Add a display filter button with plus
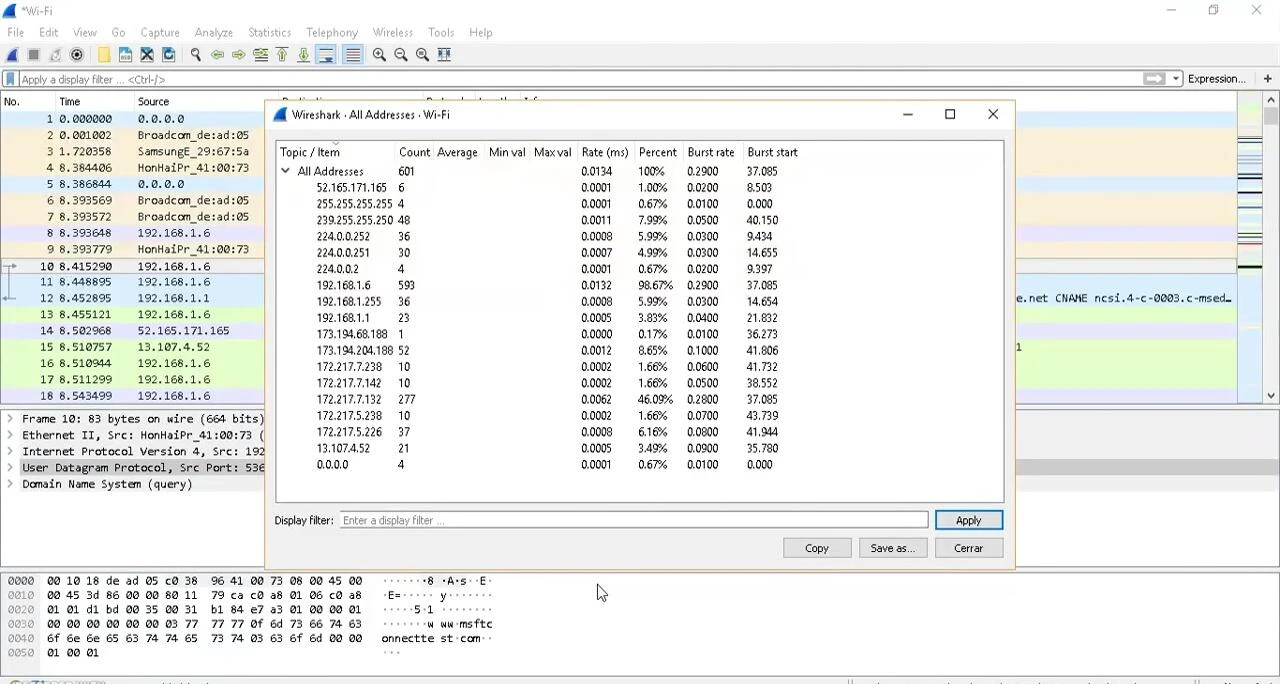This screenshot has height=684, width=1280. click(x=1267, y=79)
